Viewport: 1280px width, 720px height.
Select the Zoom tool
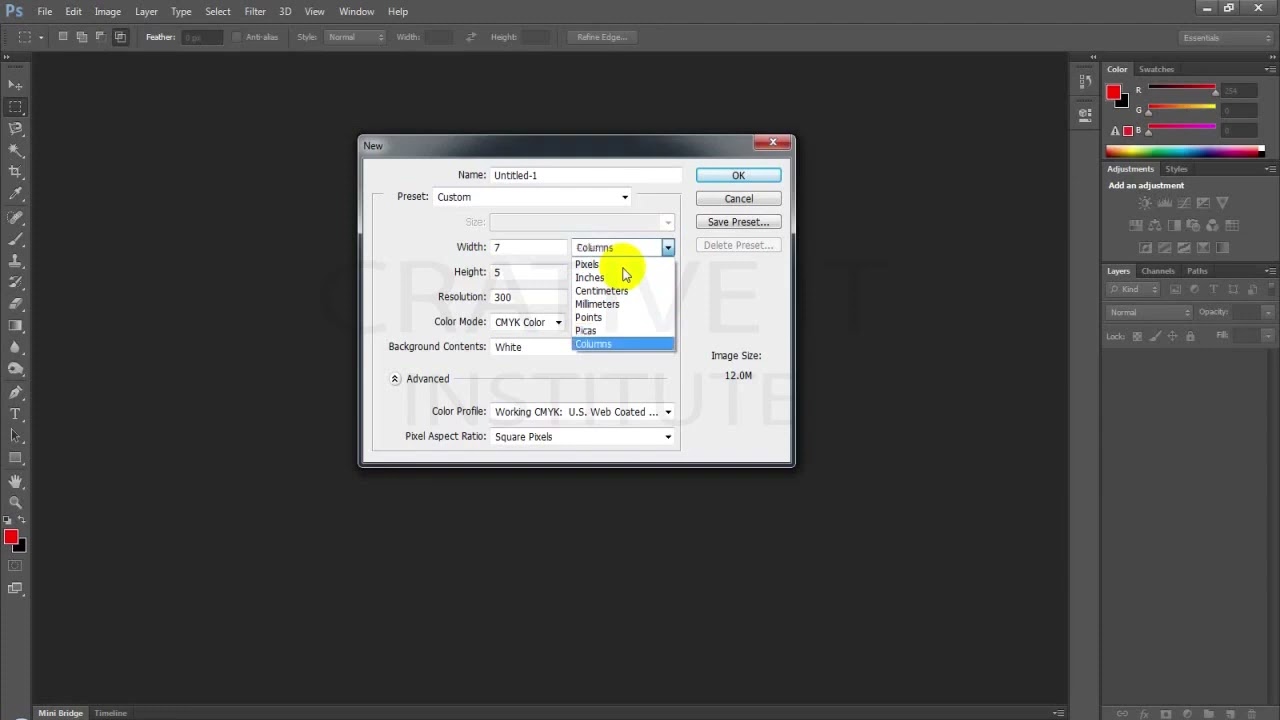click(15, 503)
